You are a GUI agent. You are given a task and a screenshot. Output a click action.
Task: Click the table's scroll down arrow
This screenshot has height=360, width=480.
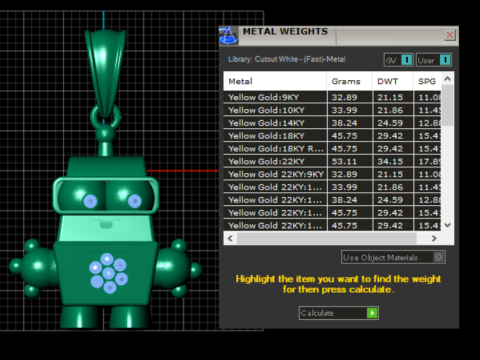448,225
